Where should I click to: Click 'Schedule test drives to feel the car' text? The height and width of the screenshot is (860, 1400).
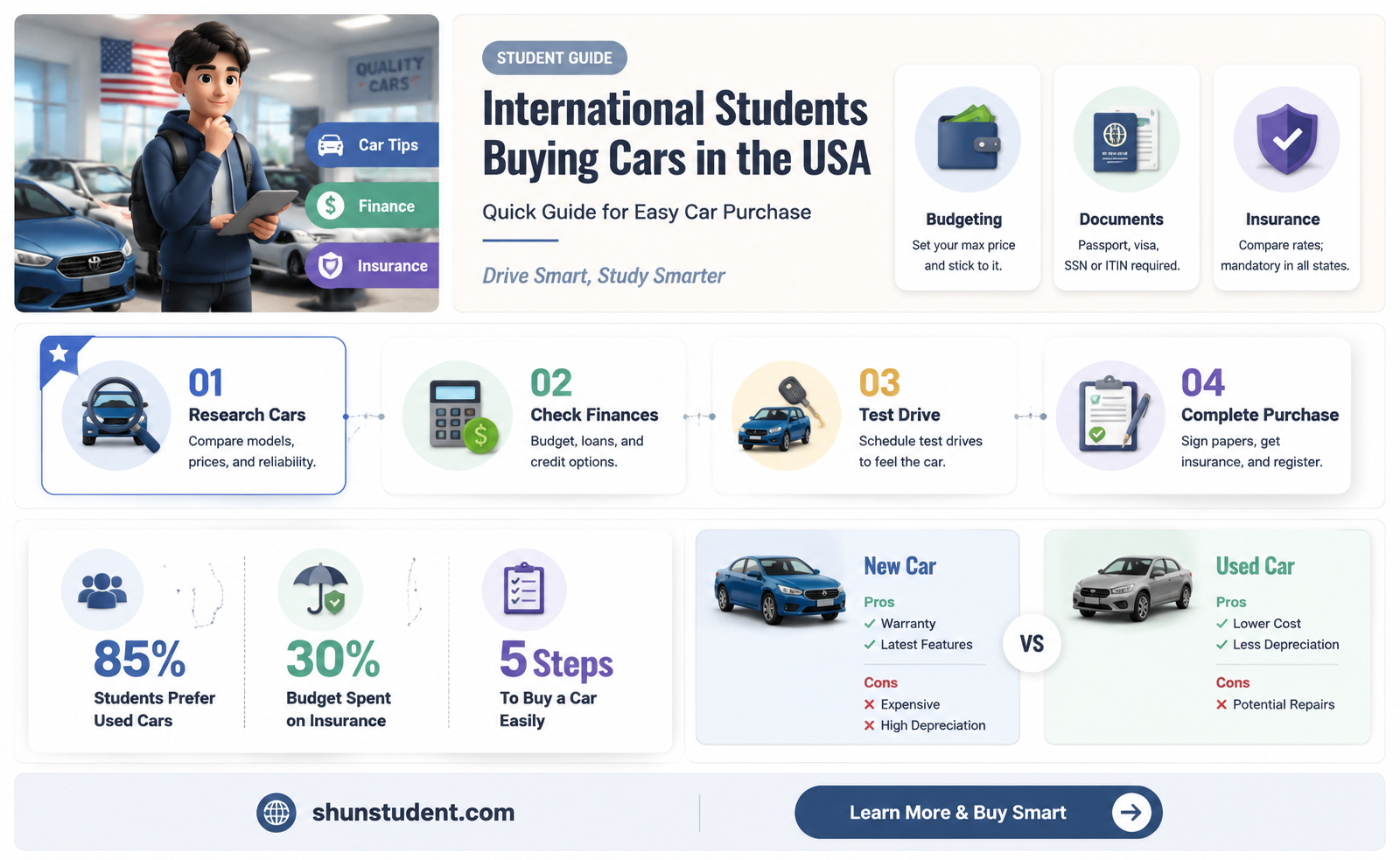(920, 451)
